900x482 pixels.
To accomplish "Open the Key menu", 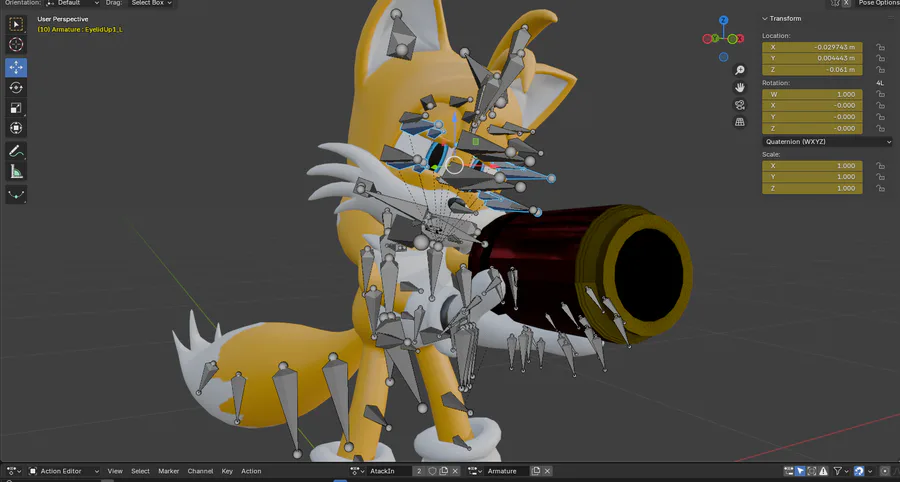I will pyautogui.click(x=227, y=471).
